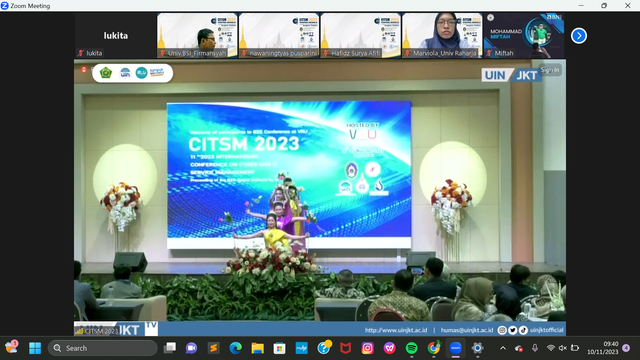Open the Teams Chat taskbar icon
Screen dimensions: 640x360
click(x=191, y=348)
